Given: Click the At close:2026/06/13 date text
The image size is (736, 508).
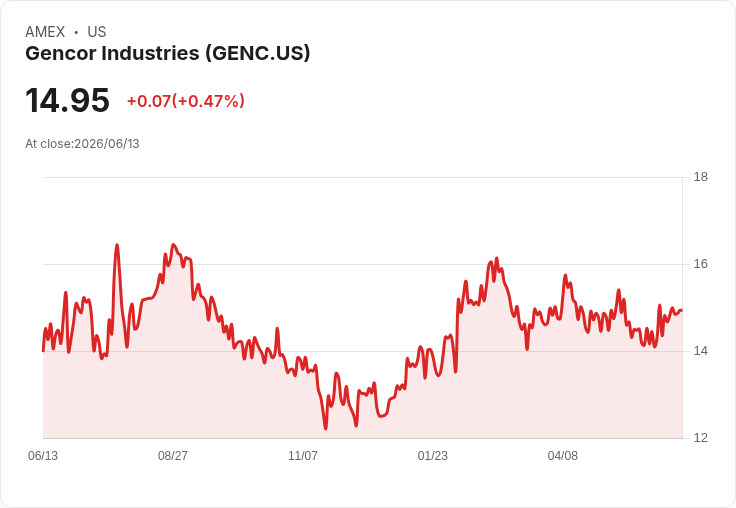Looking at the screenshot, I should tap(82, 144).
